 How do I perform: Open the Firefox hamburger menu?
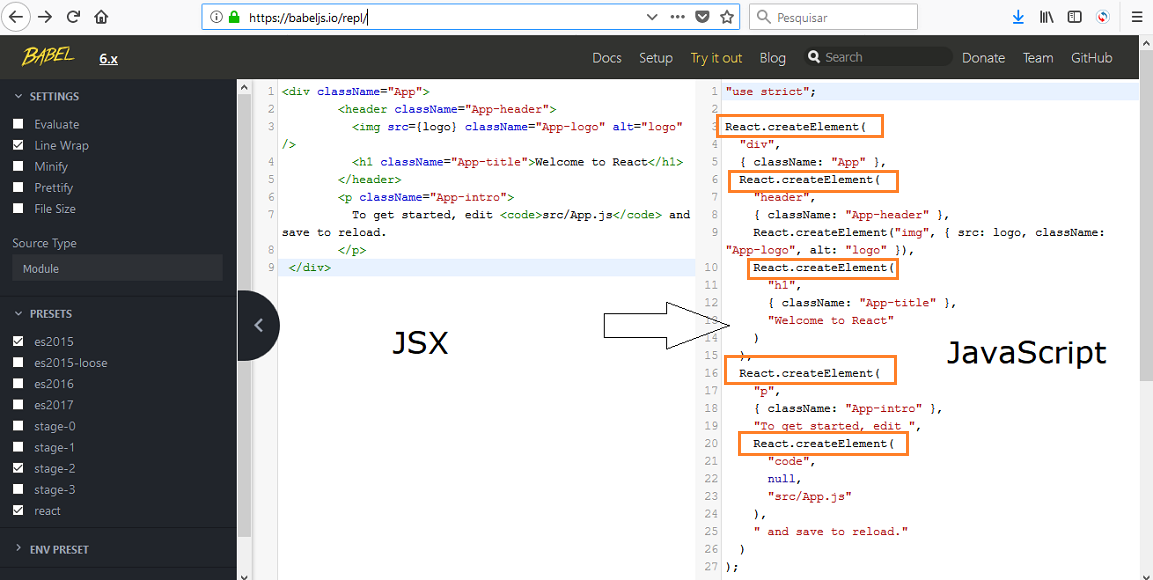[1136, 17]
